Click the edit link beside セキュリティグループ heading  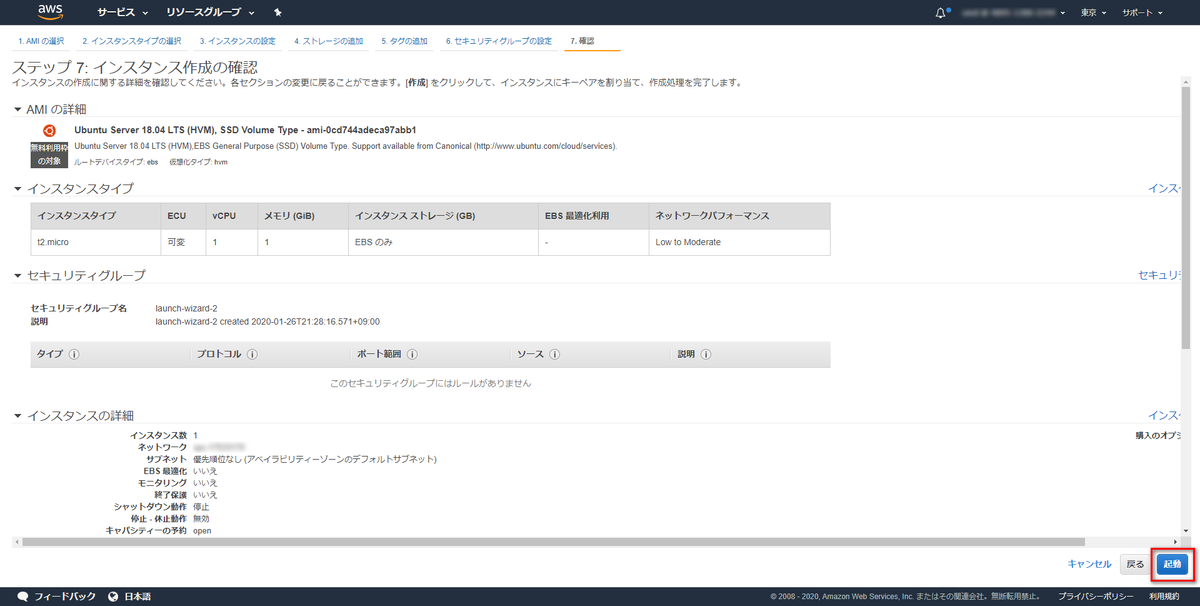click(1161, 275)
